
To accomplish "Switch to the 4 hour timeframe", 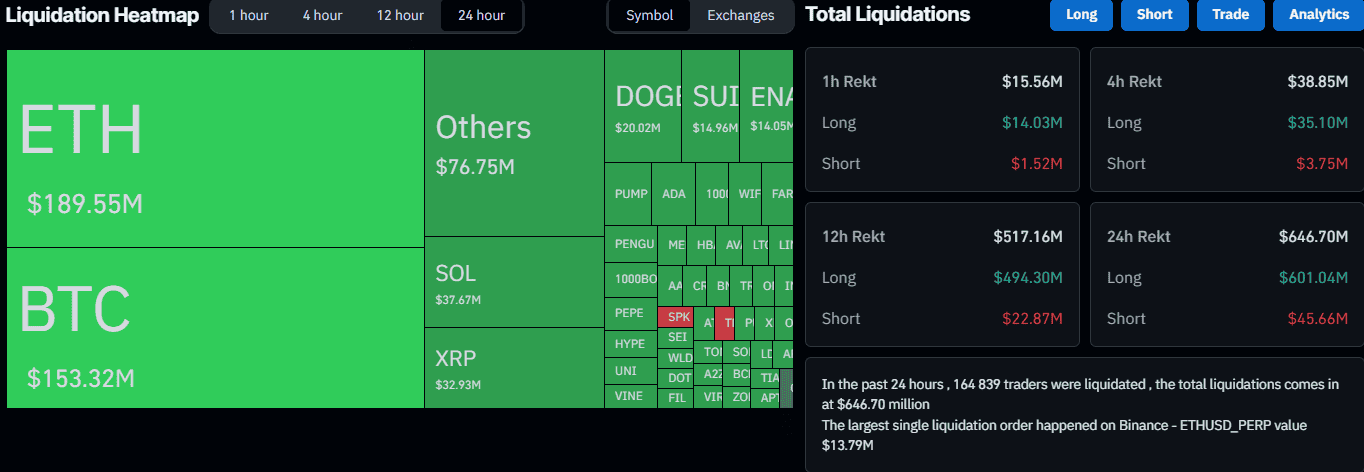I will [x=322, y=16].
